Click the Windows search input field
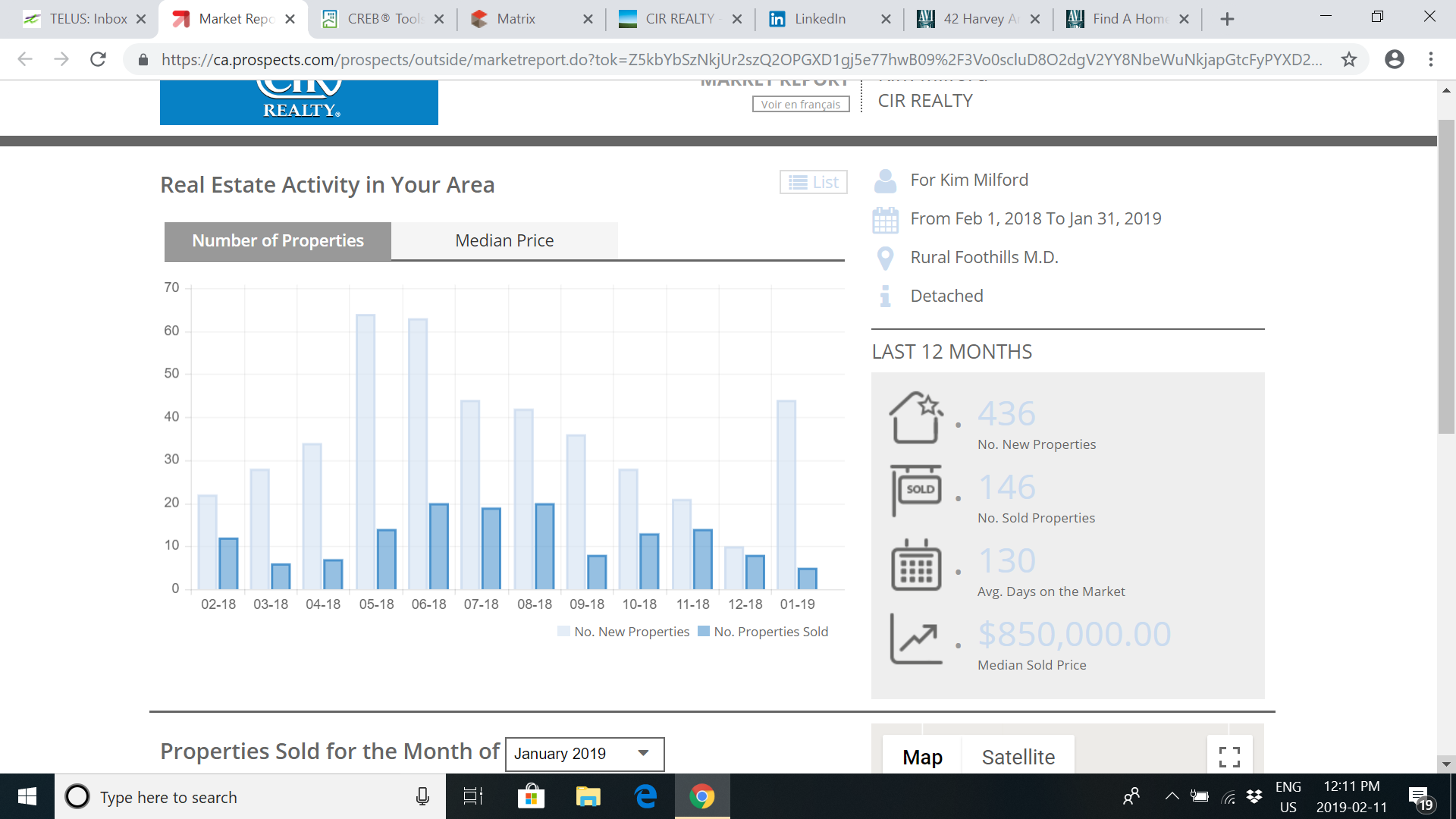 [250, 797]
